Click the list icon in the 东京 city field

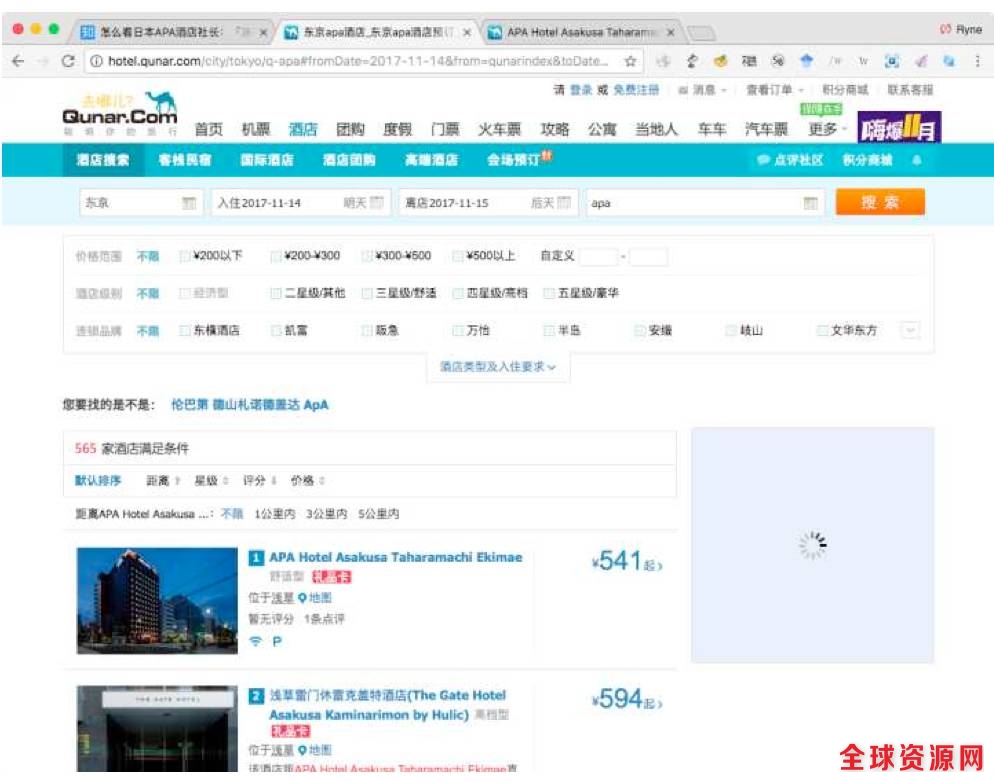[x=189, y=203]
